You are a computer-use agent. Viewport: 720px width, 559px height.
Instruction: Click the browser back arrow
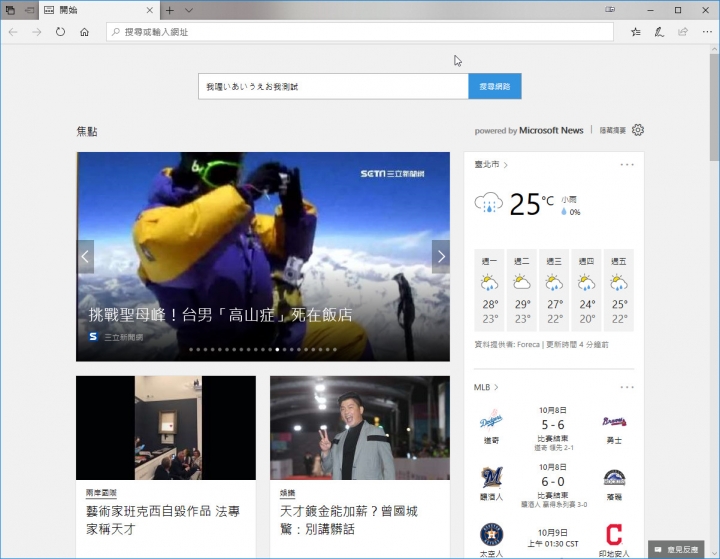pos(13,32)
